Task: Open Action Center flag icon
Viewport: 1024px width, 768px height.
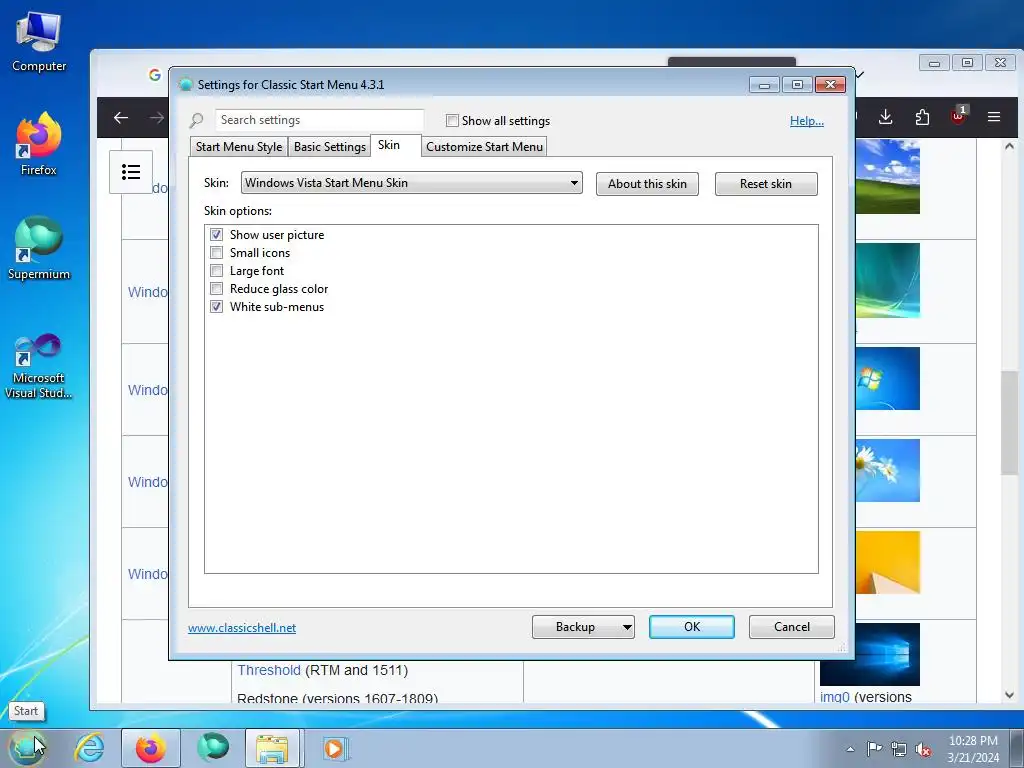Action: [x=874, y=749]
